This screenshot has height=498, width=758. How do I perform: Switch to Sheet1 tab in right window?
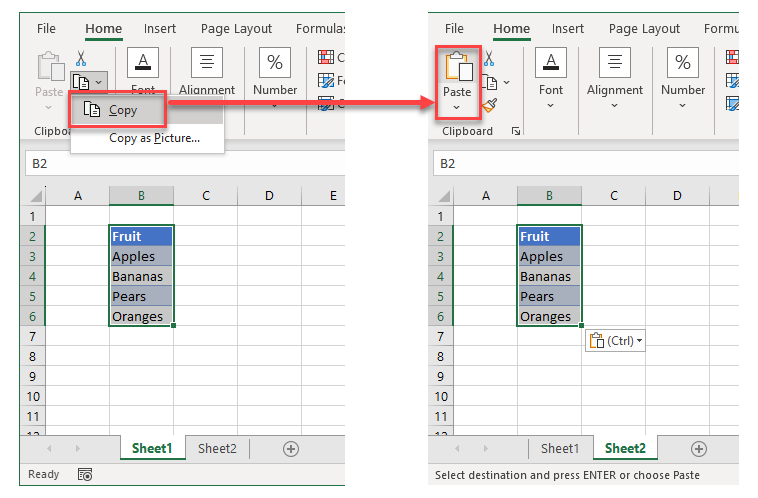(x=560, y=449)
